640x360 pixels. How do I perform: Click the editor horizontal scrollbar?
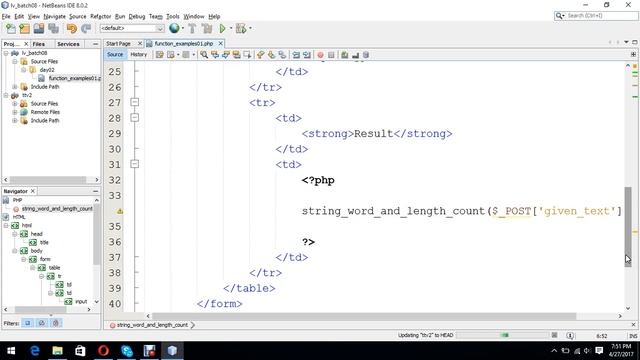(x=364, y=316)
